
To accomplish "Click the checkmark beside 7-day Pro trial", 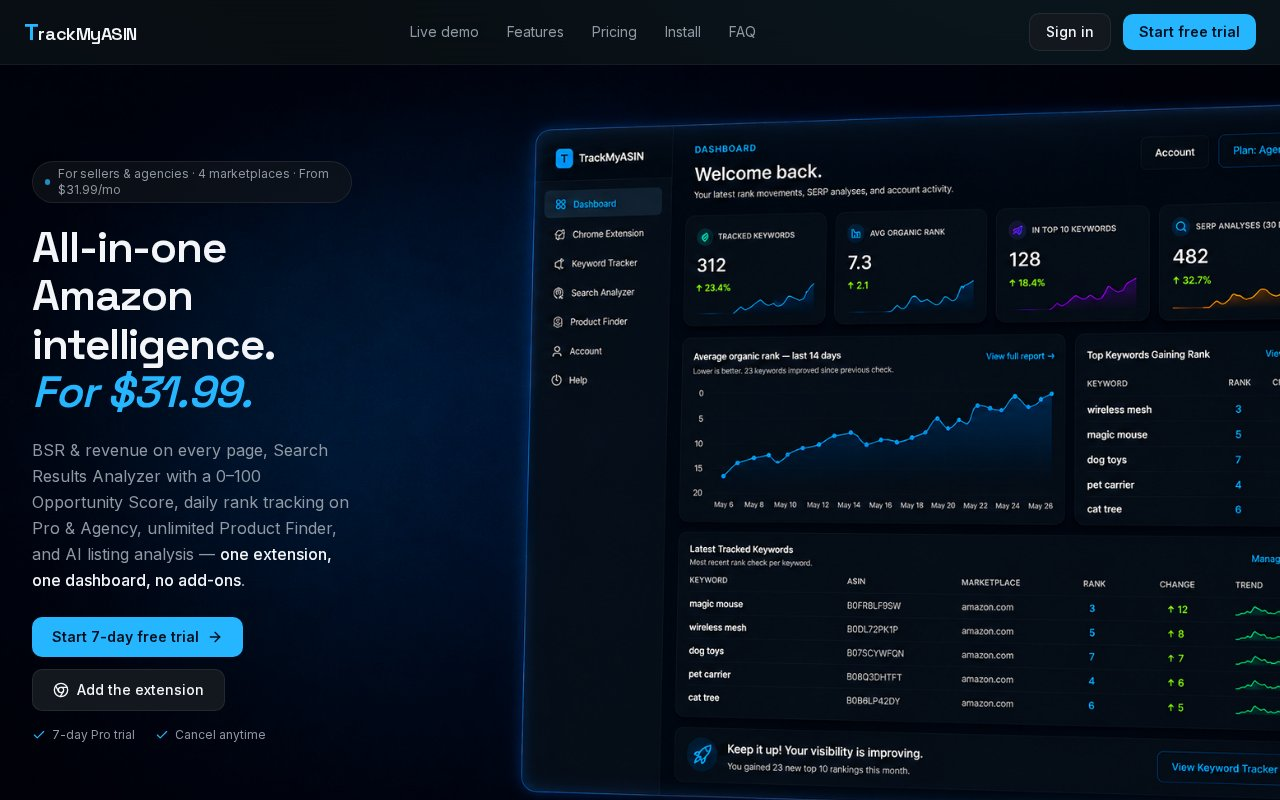I will pos(39,735).
